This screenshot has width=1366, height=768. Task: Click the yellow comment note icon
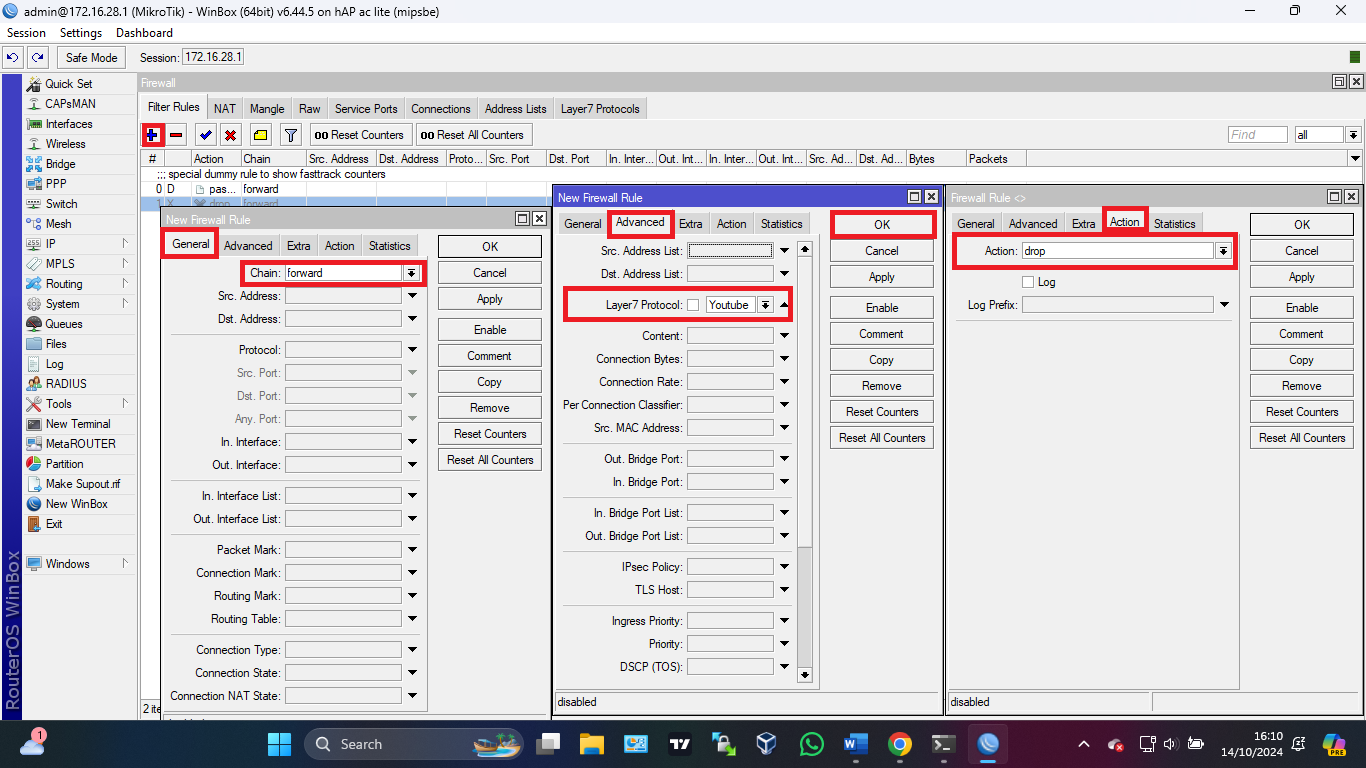260,134
